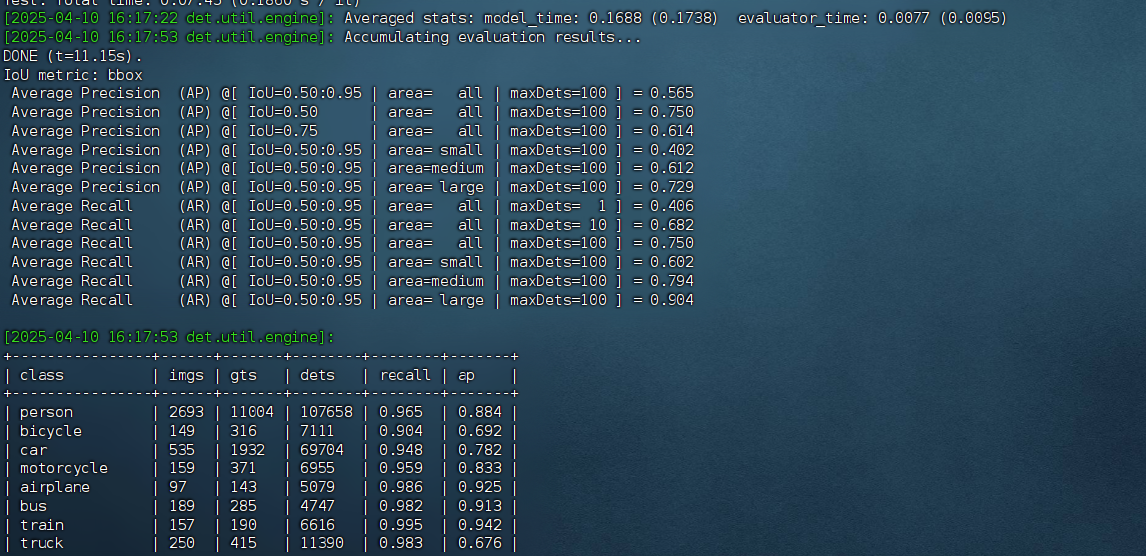Click the 'IoU metric: bbox' line
This screenshot has height=556, width=1146.
[73, 75]
